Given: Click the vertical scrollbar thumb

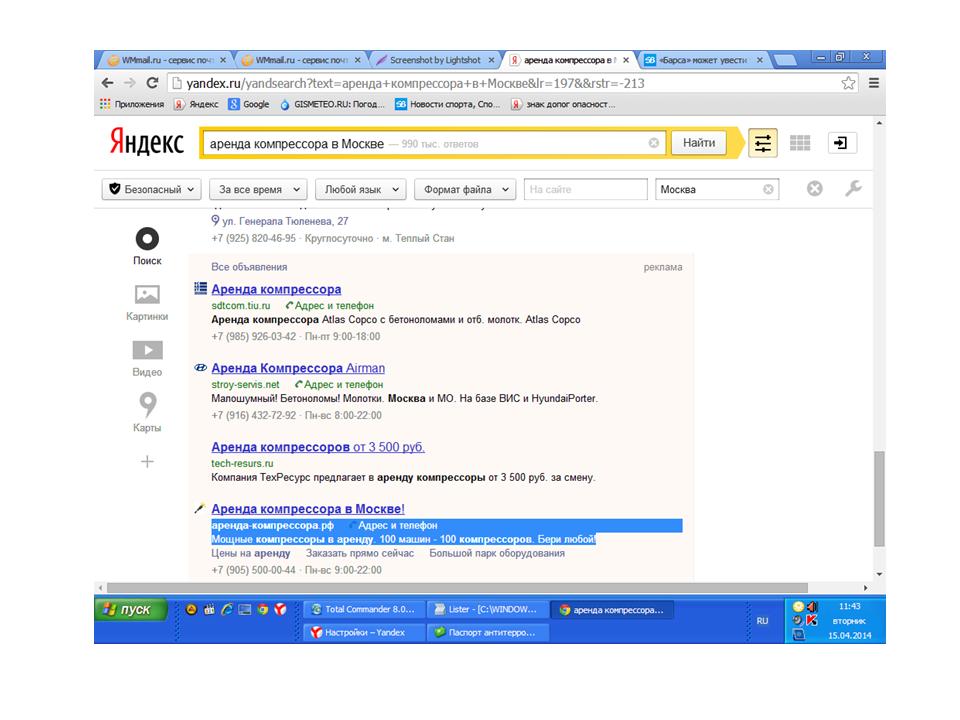Looking at the screenshot, I should [879, 498].
